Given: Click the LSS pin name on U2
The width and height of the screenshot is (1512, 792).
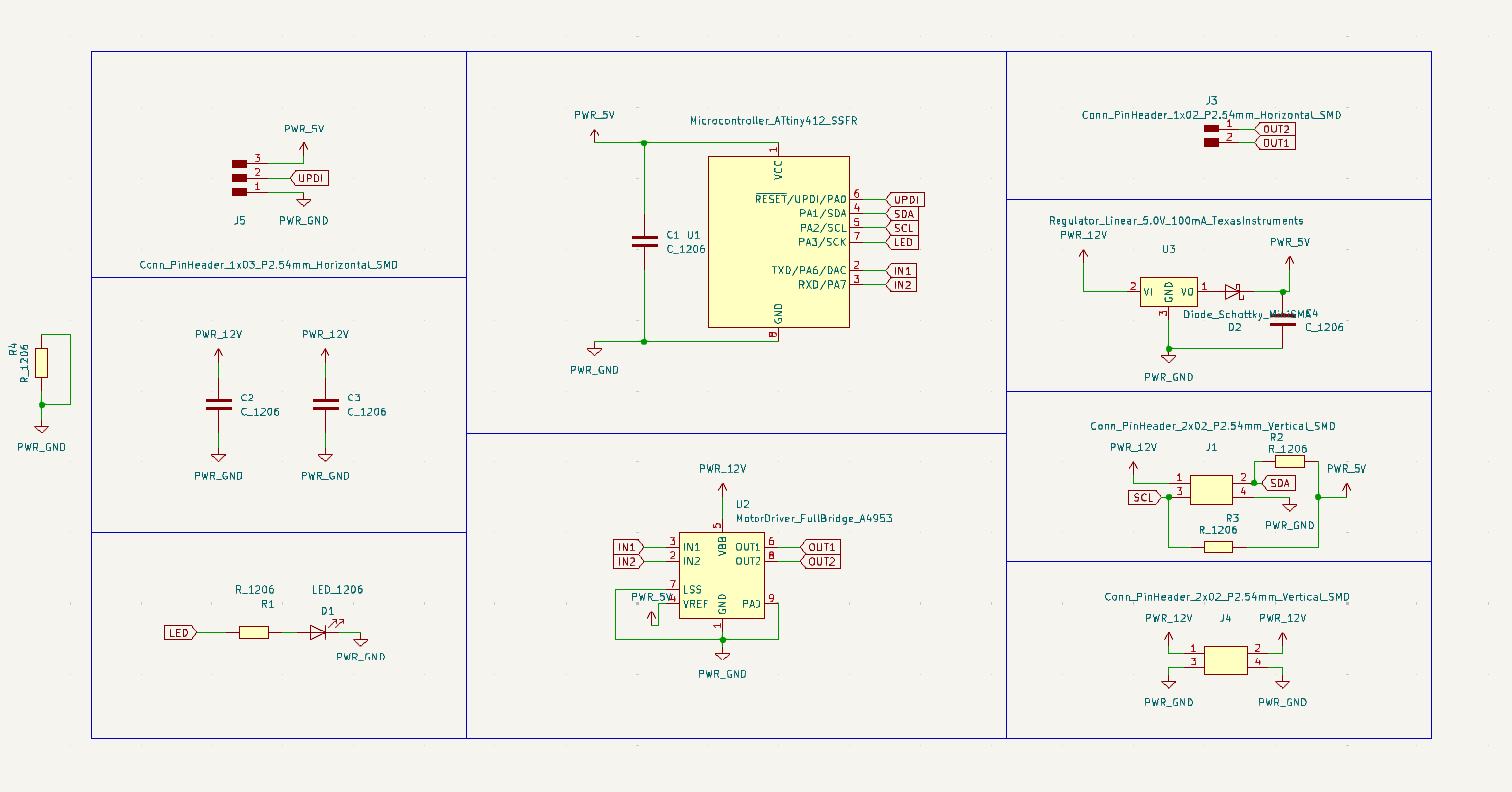Looking at the screenshot, I should (x=693, y=590).
